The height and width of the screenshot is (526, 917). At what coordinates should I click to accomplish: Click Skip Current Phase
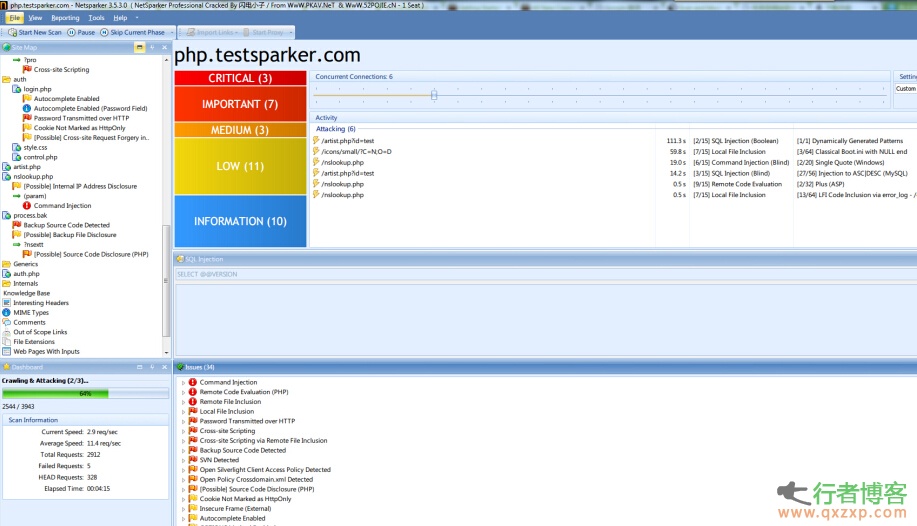click(133, 32)
